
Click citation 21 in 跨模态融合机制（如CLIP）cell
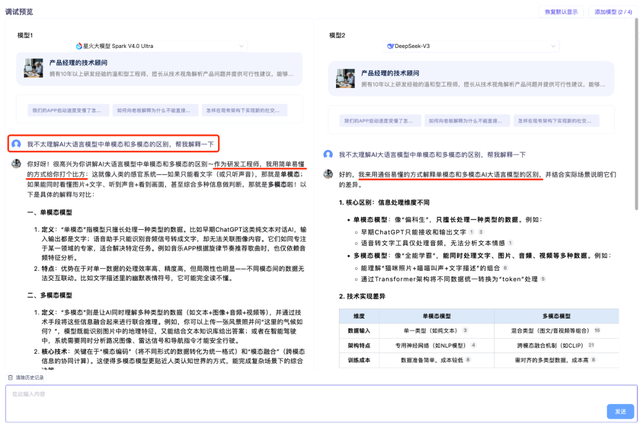click(x=591, y=345)
